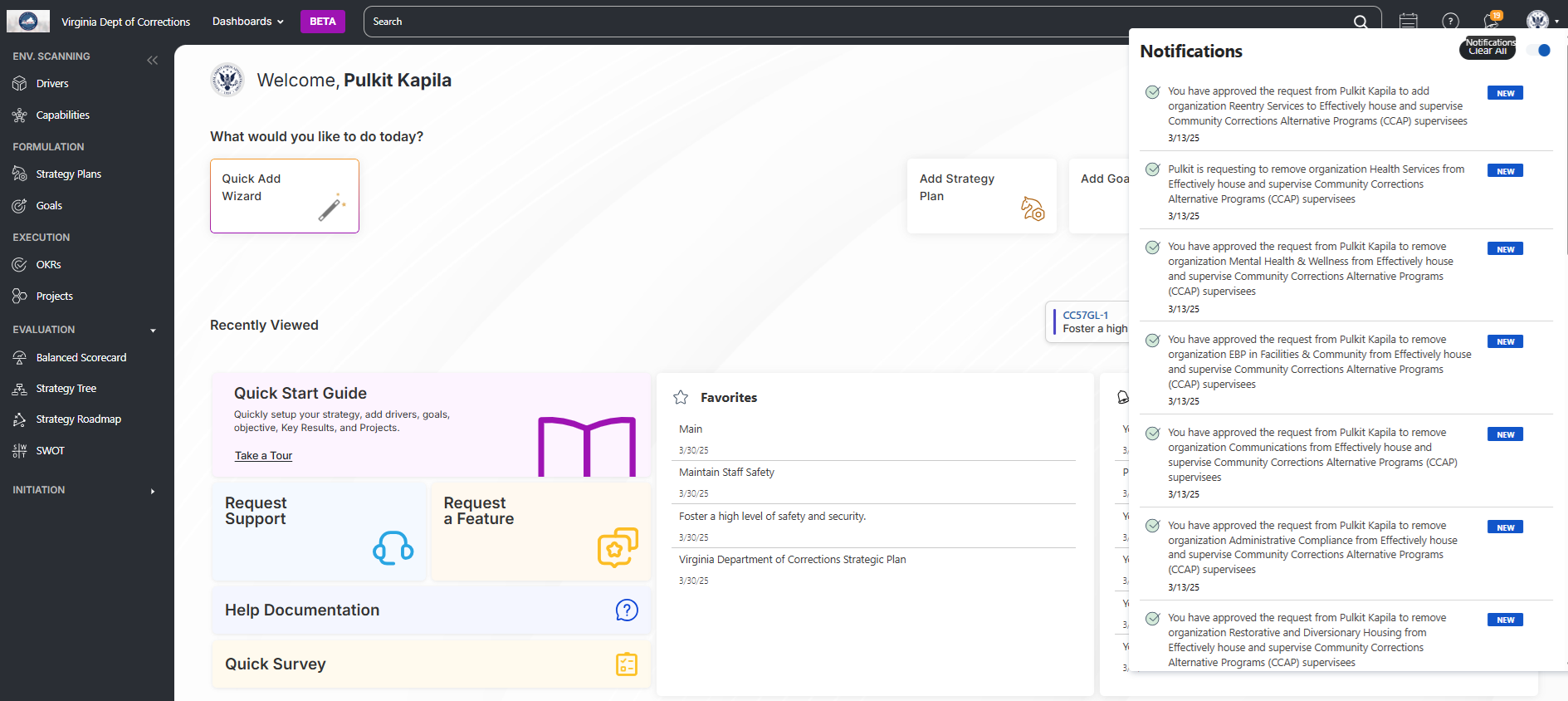The image size is (1568, 701).
Task: Click the Add Strategy Plan horse icon
Action: click(1033, 208)
